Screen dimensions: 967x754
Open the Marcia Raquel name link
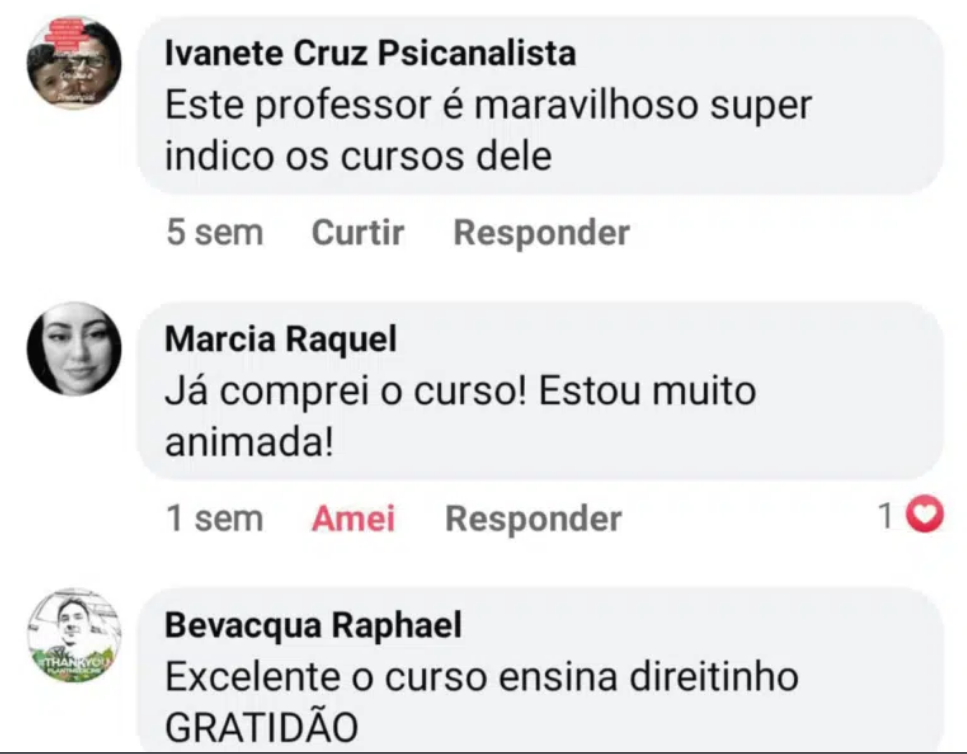click(x=280, y=339)
